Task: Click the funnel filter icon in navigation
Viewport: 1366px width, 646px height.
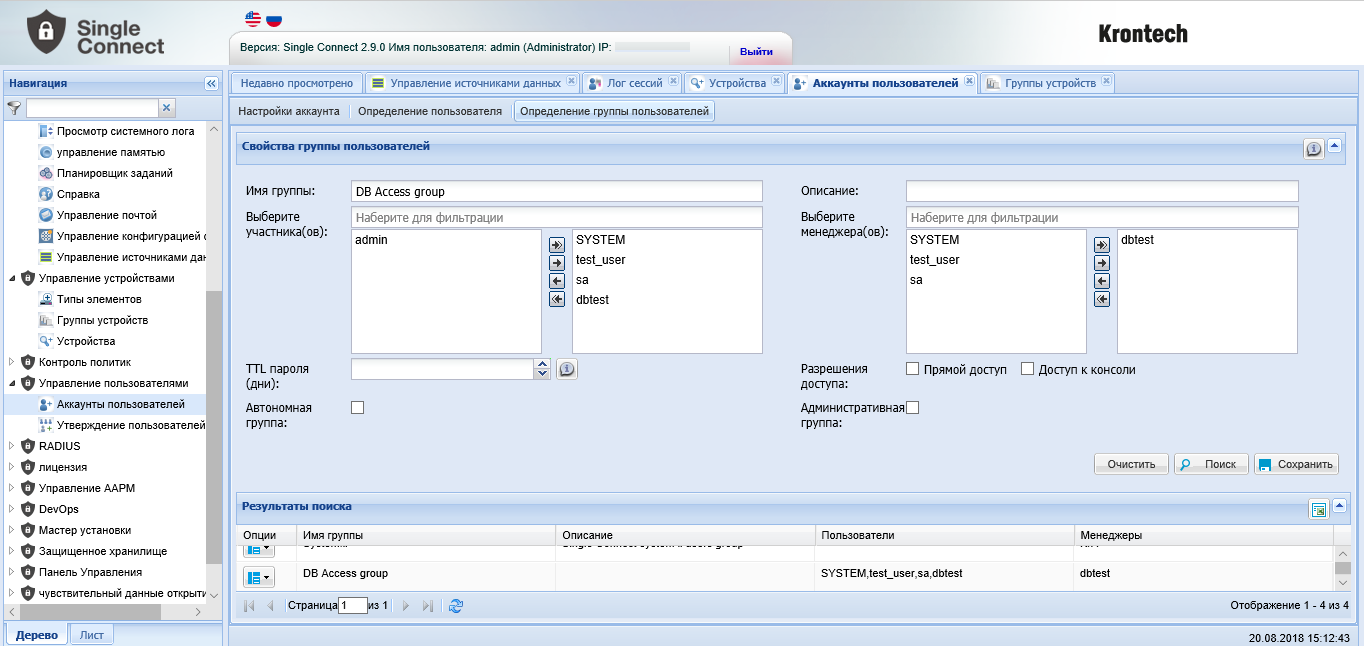Action: click(x=14, y=107)
